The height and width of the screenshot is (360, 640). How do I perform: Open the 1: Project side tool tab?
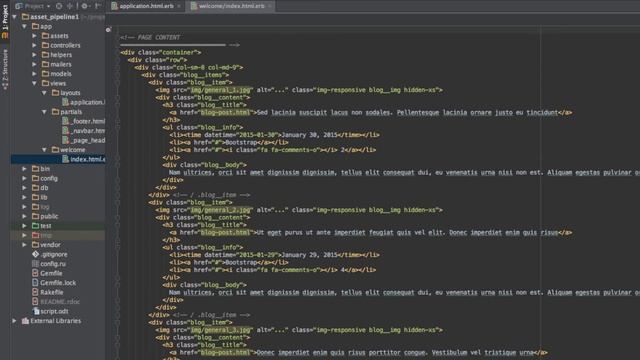(5, 21)
